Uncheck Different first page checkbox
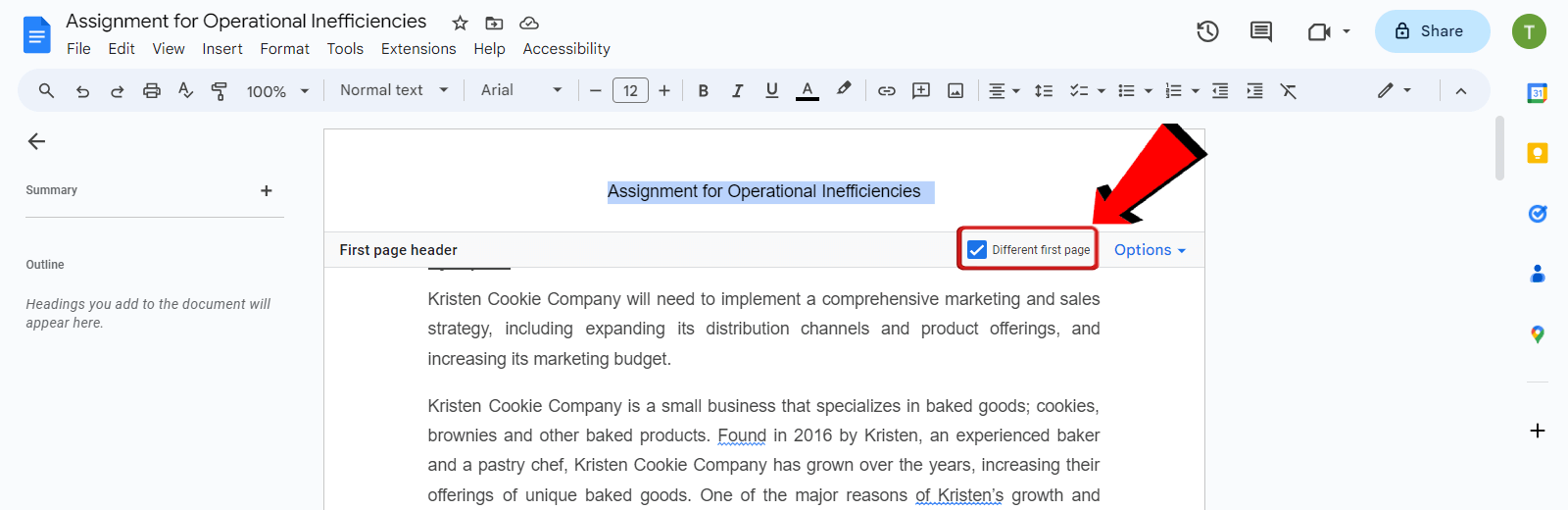Viewport: 1568px width, 510px height. (977, 250)
